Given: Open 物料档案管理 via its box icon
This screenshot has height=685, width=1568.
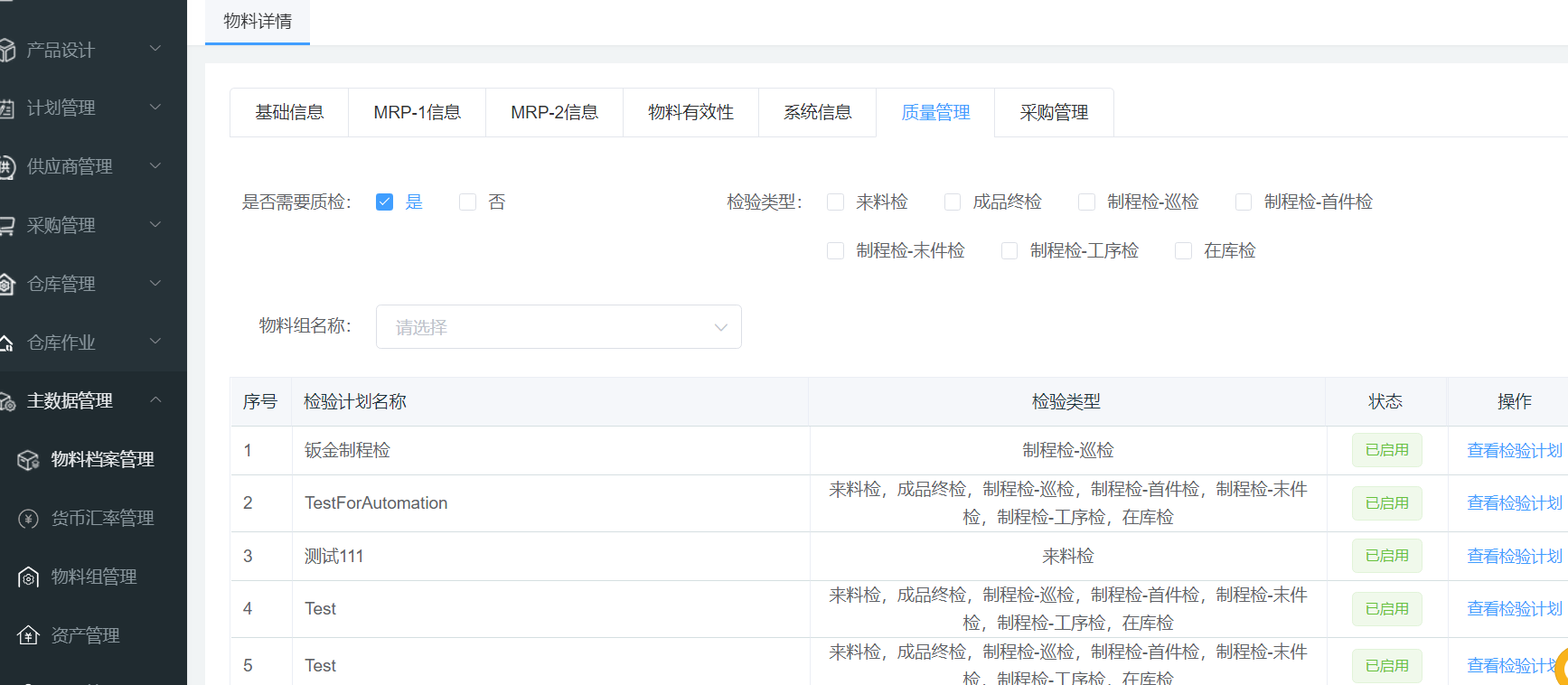Looking at the screenshot, I should [28, 460].
